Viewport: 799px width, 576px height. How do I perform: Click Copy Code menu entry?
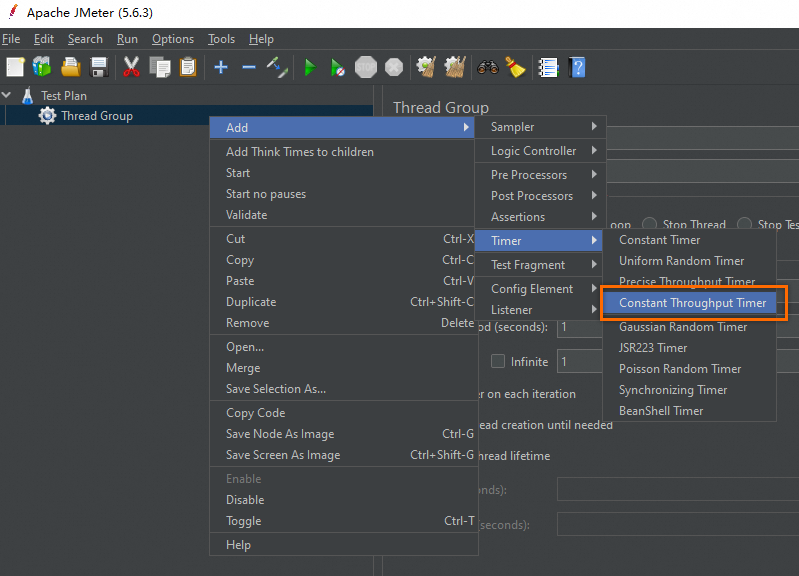click(343, 413)
